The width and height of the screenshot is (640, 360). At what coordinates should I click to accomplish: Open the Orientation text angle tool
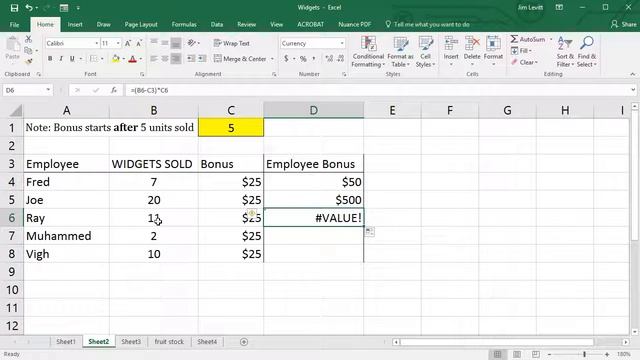pos(191,43)
